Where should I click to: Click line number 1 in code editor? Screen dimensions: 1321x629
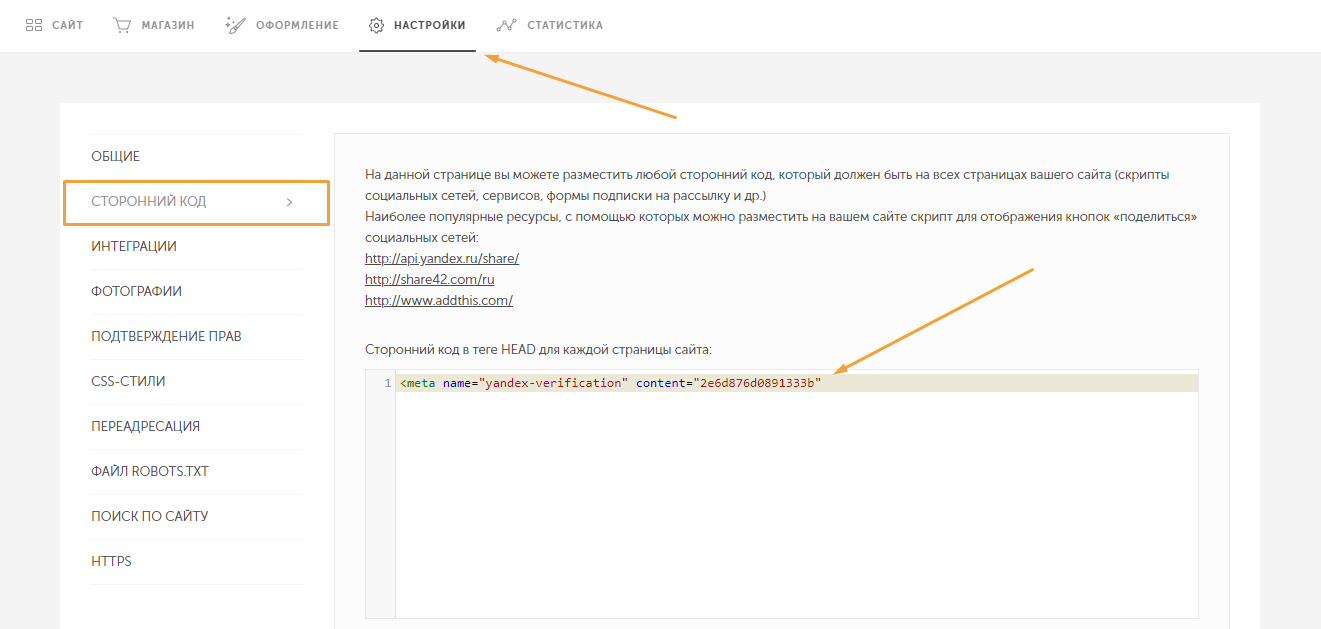pos(387,383)
